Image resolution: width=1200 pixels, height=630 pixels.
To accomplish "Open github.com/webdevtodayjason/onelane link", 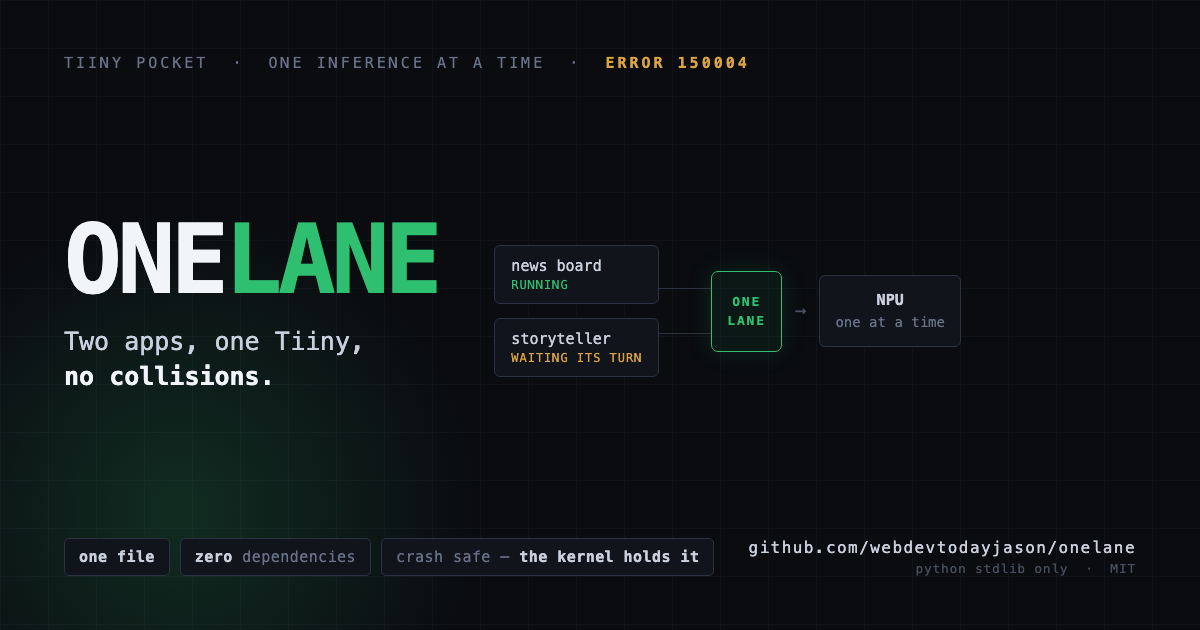I will [942, 547].
